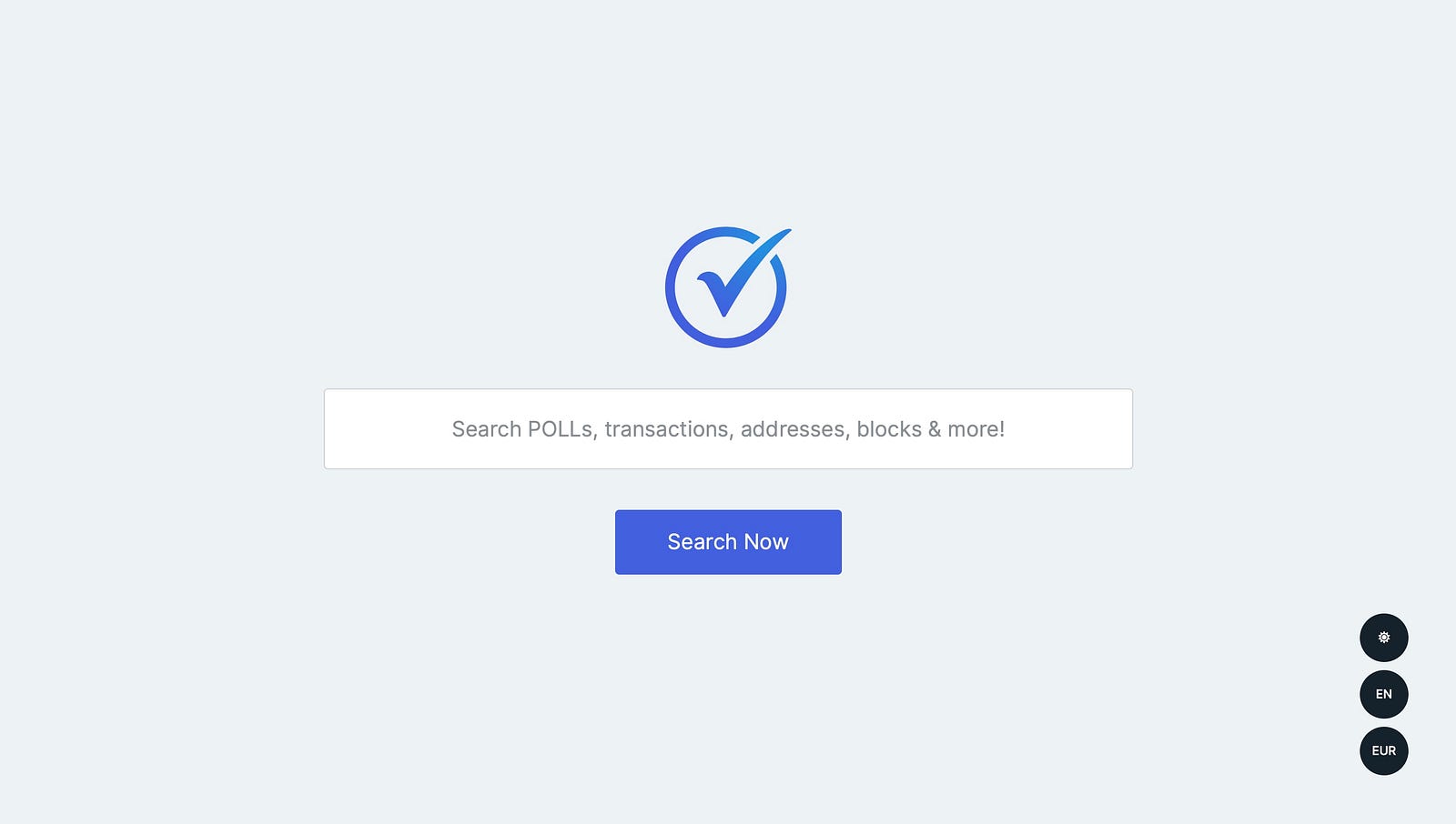Place cursor in transactions search box

coord(728,429)
